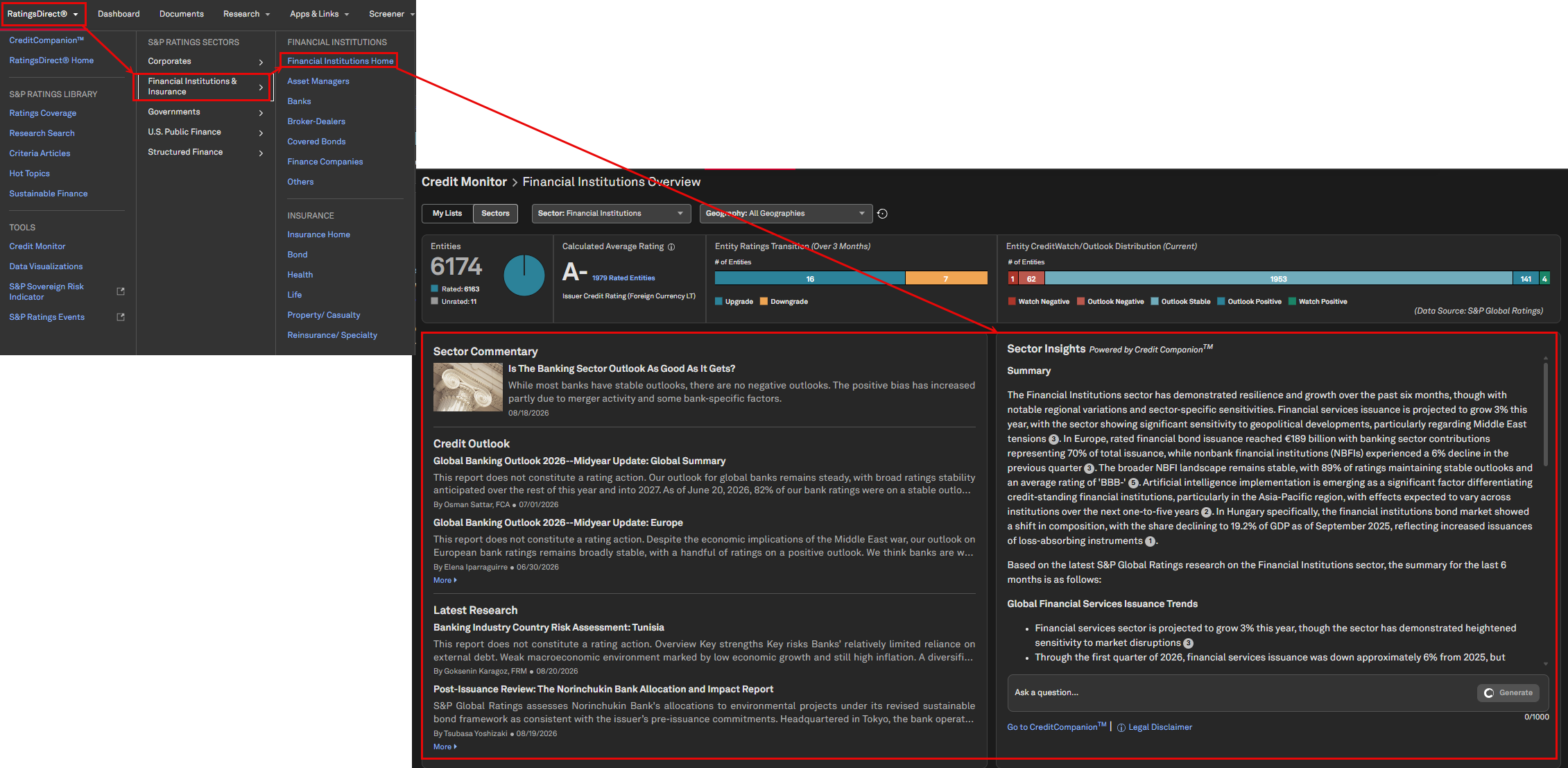Switch to the My Lists toggle
Screen dimensions: 1568x768
click(x=447, y=214)
